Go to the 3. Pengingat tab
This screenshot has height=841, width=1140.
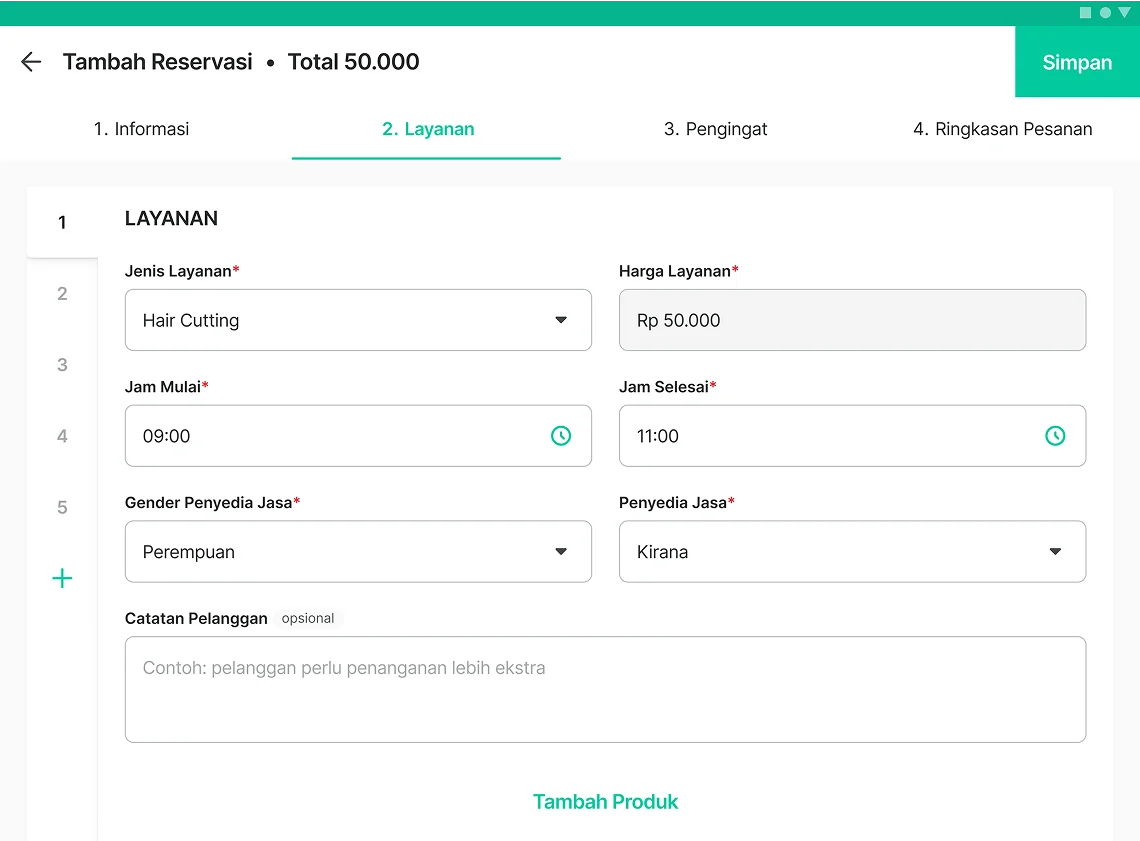[x=715, y=129]
